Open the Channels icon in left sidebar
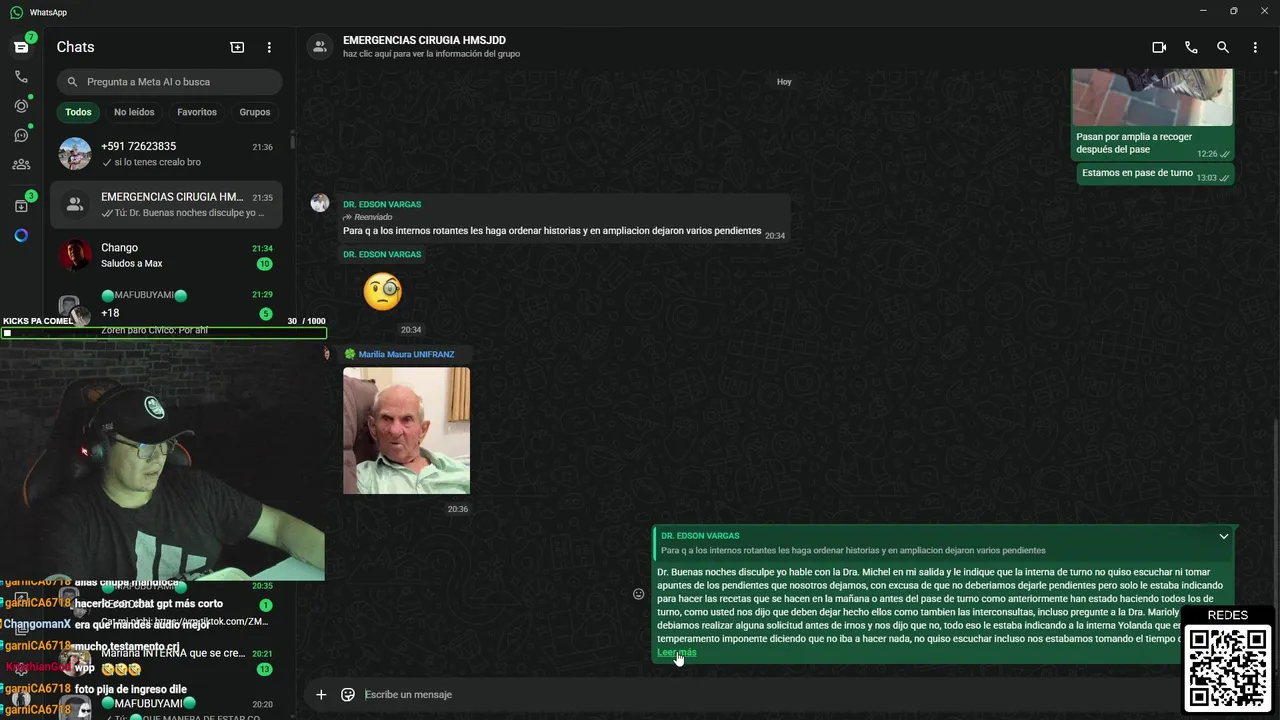Viewport: 1280px width, 720px height. 21,135
